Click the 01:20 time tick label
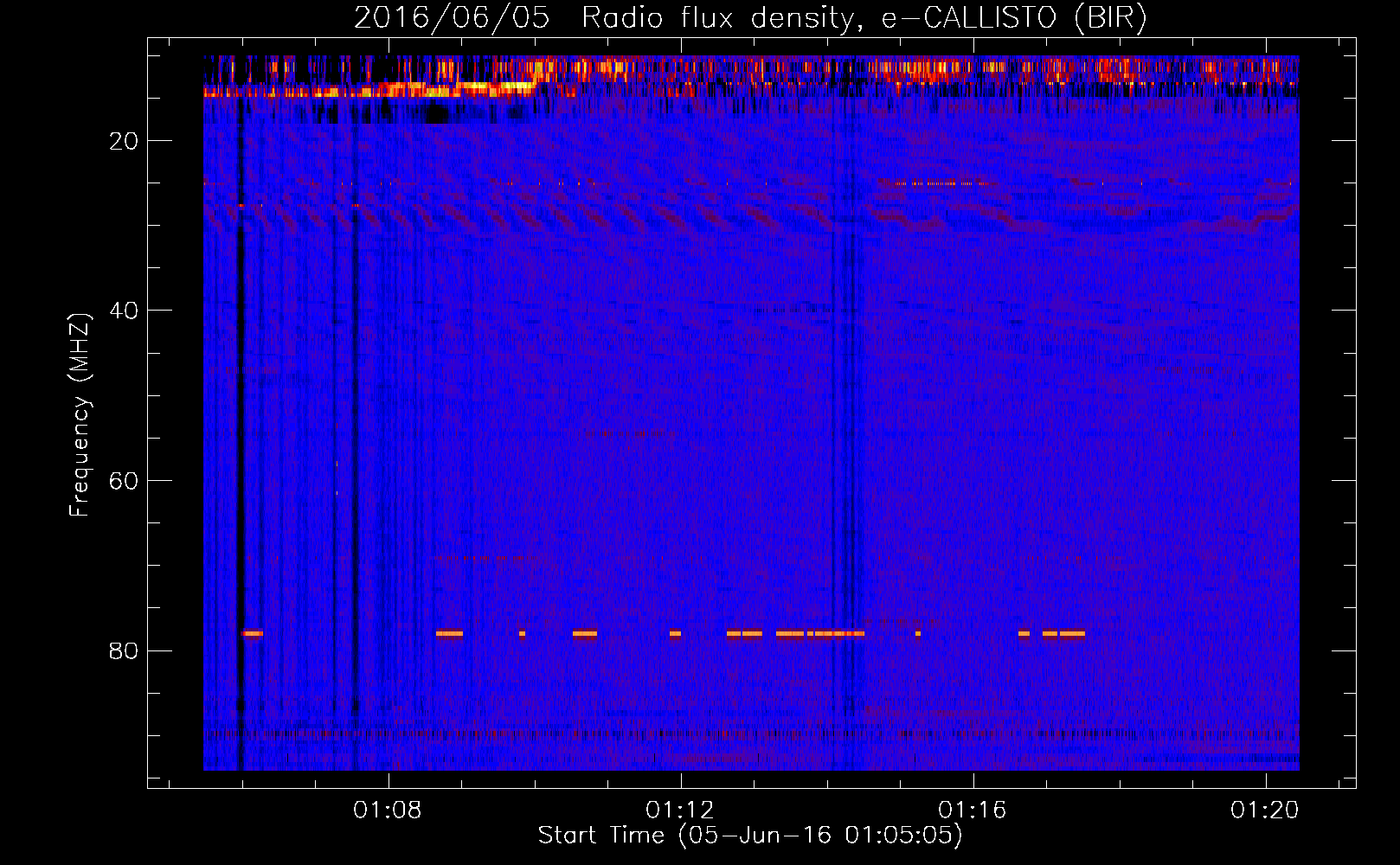The image size is (1400, 865). (x=1265, y=810)
